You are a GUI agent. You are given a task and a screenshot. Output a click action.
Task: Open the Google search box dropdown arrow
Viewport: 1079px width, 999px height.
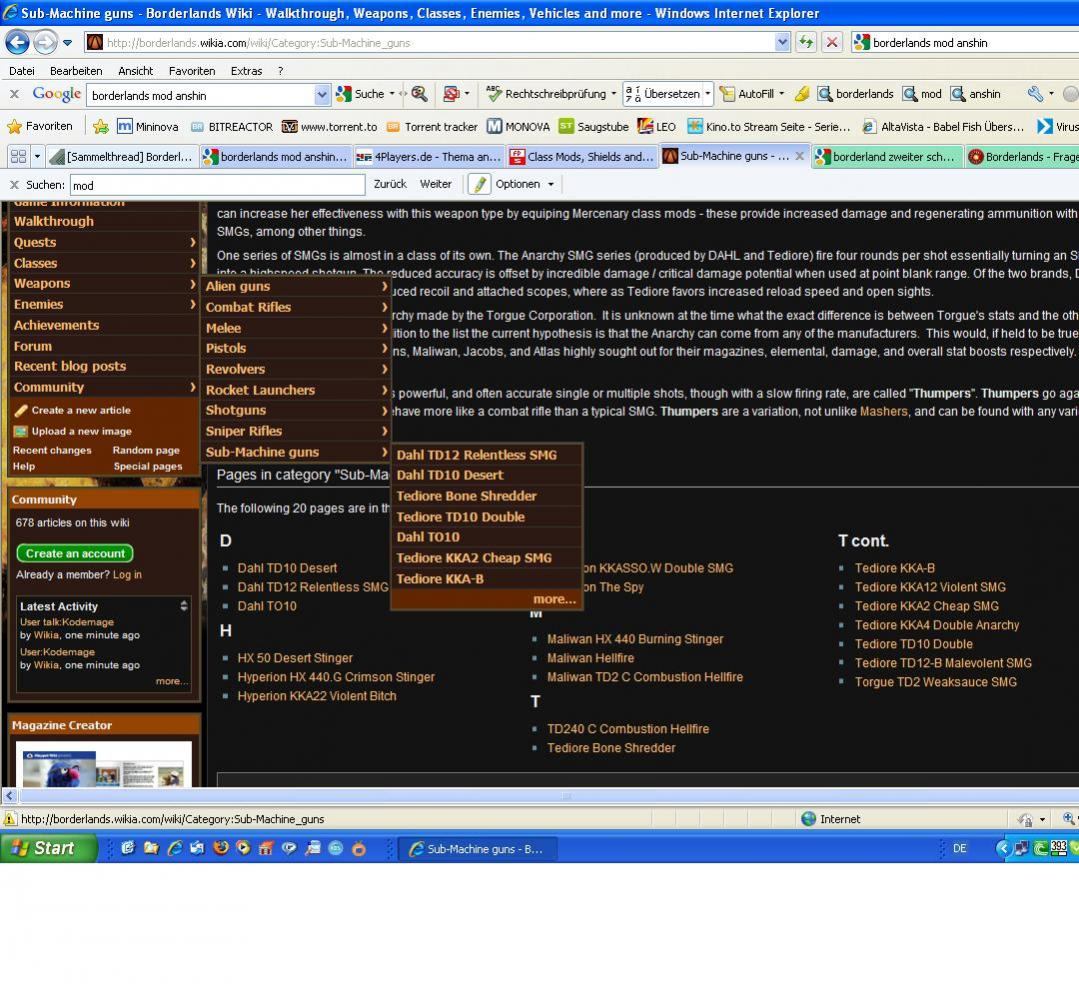[321, 95]
